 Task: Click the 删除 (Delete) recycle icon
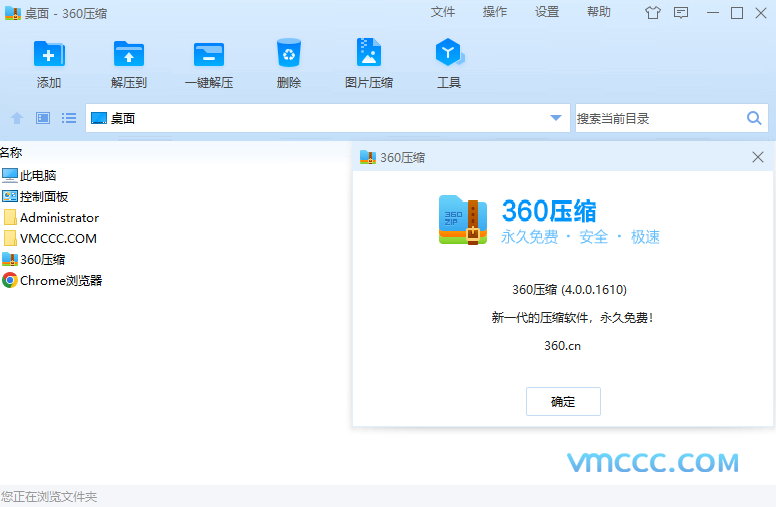pyautogui.click(x=289, y=54)
